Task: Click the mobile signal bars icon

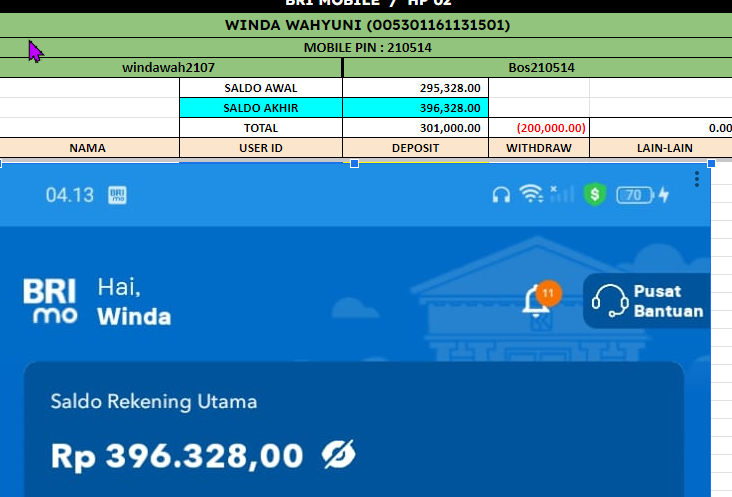Action: [562, 194]
